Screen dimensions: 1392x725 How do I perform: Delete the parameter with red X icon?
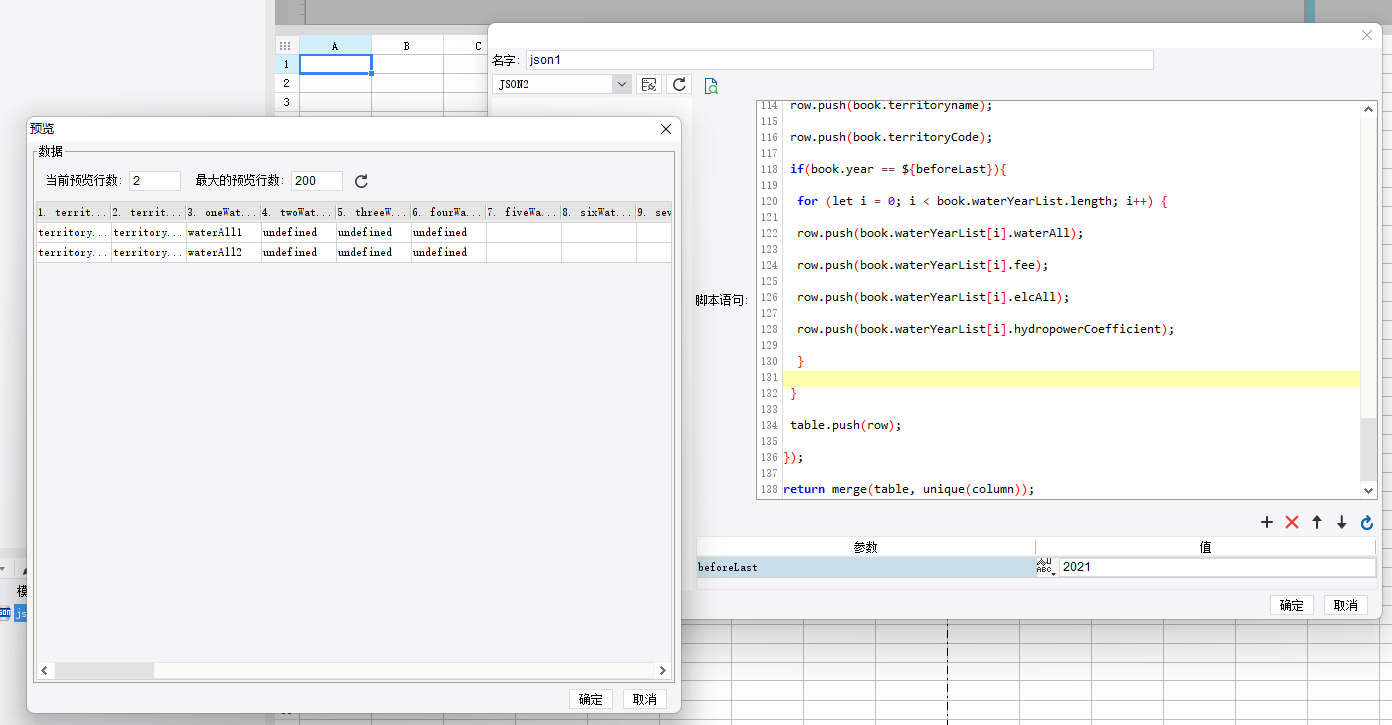1292,522
